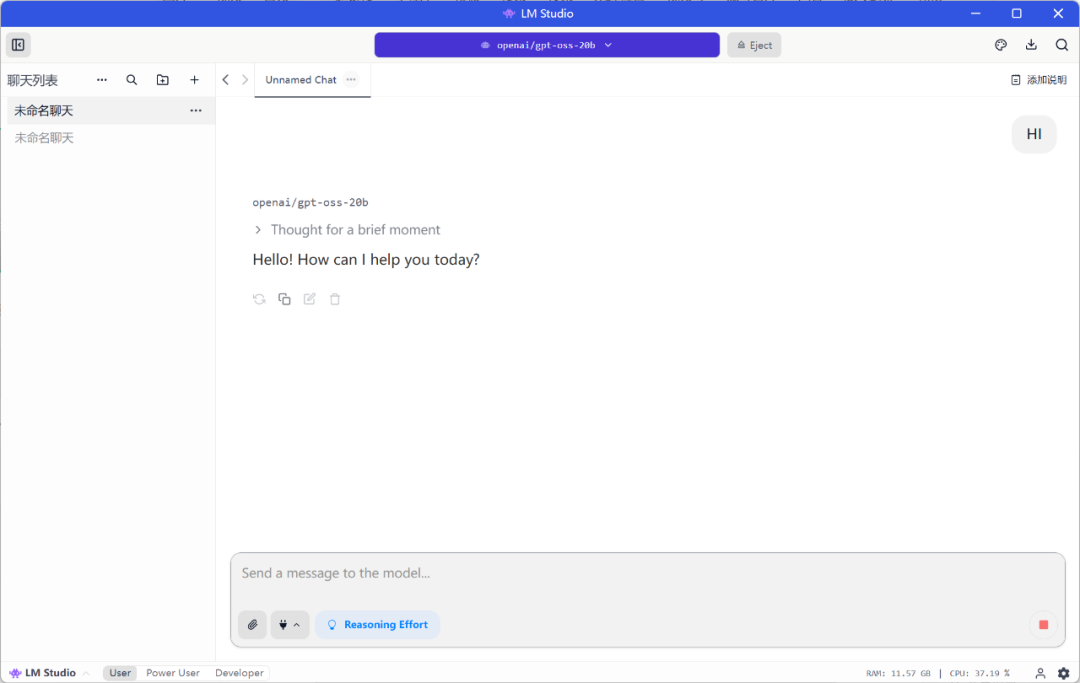Click the magnifier search icon at top right

click(1061, 45)
